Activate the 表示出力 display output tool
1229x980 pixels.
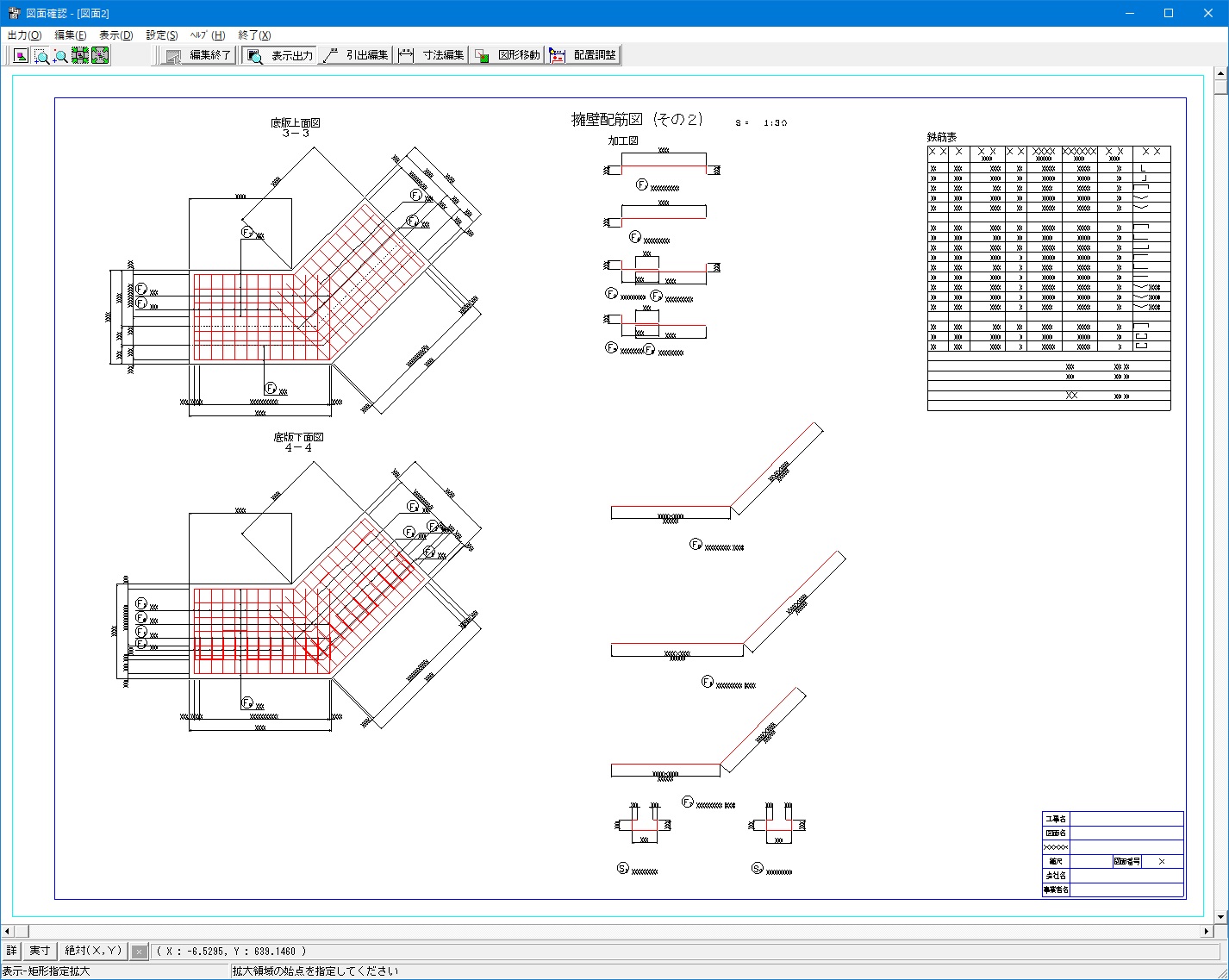pos(281,55)
